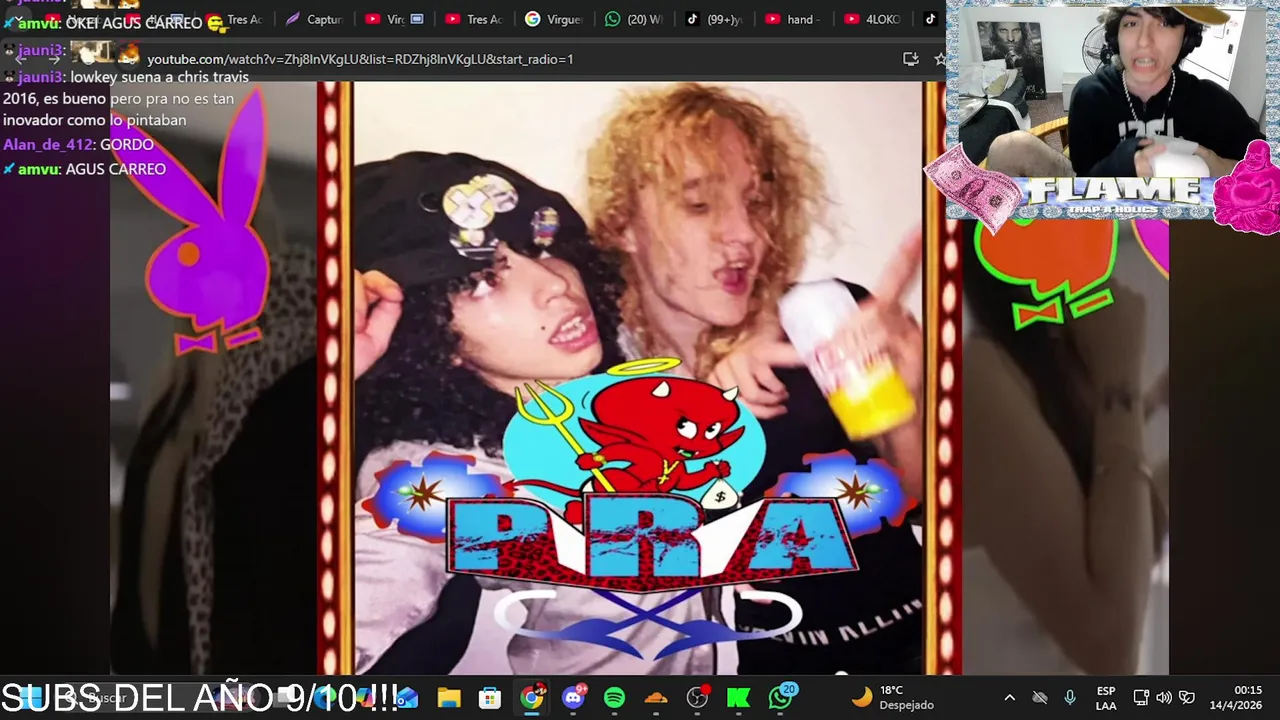Open Microsoft Store from the taskbar

[x=489, y=697]
